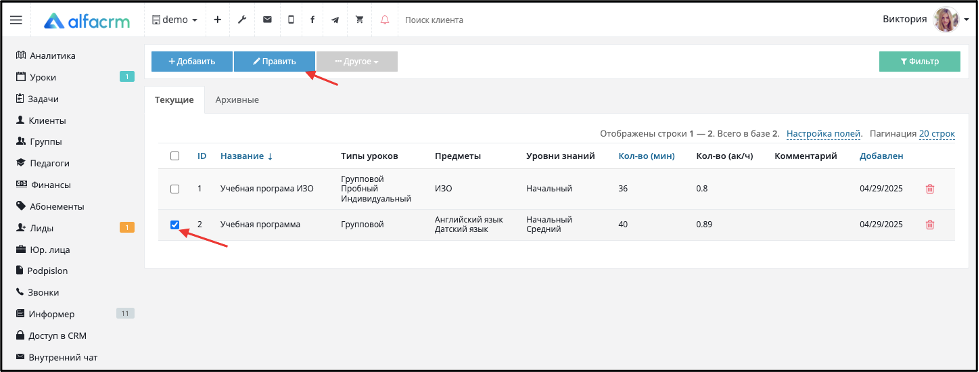
Task: Open the hamburger sidebar menu
Action: point(16,20)
